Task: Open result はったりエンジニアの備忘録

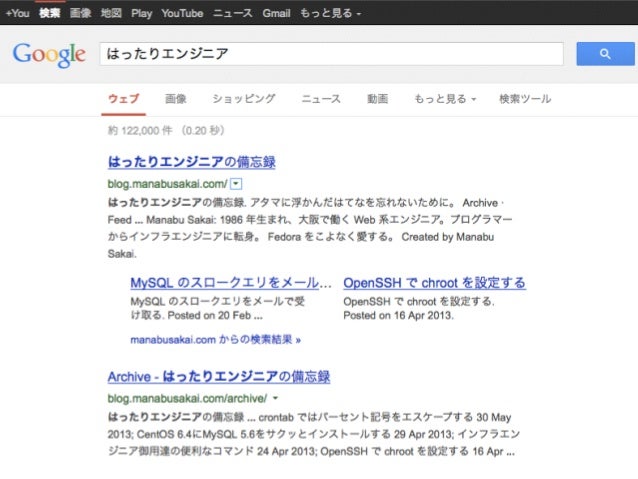Action: [192, 162]
